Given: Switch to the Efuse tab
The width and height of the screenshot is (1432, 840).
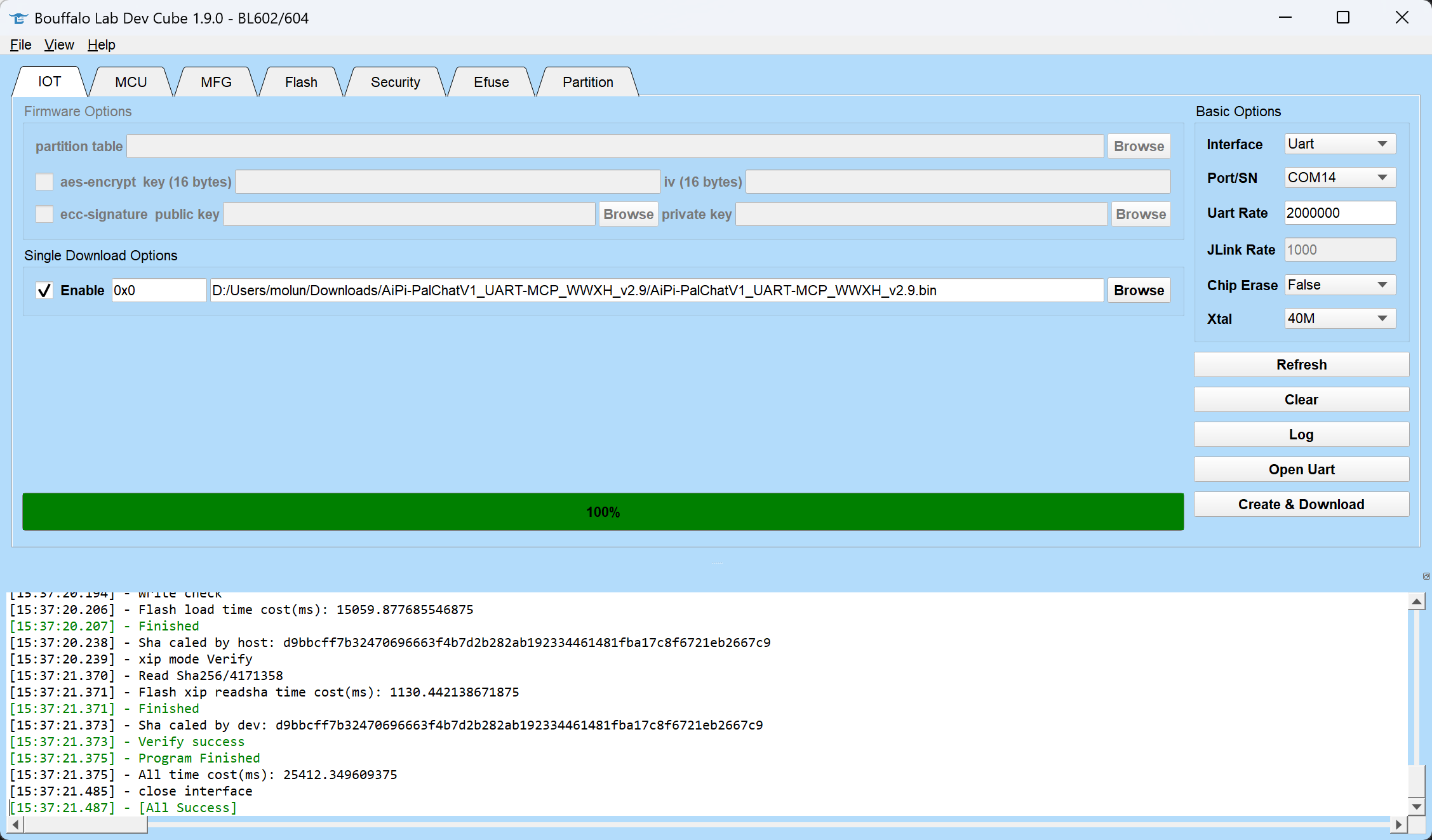Looking at the screenshot, I should 492,82.
